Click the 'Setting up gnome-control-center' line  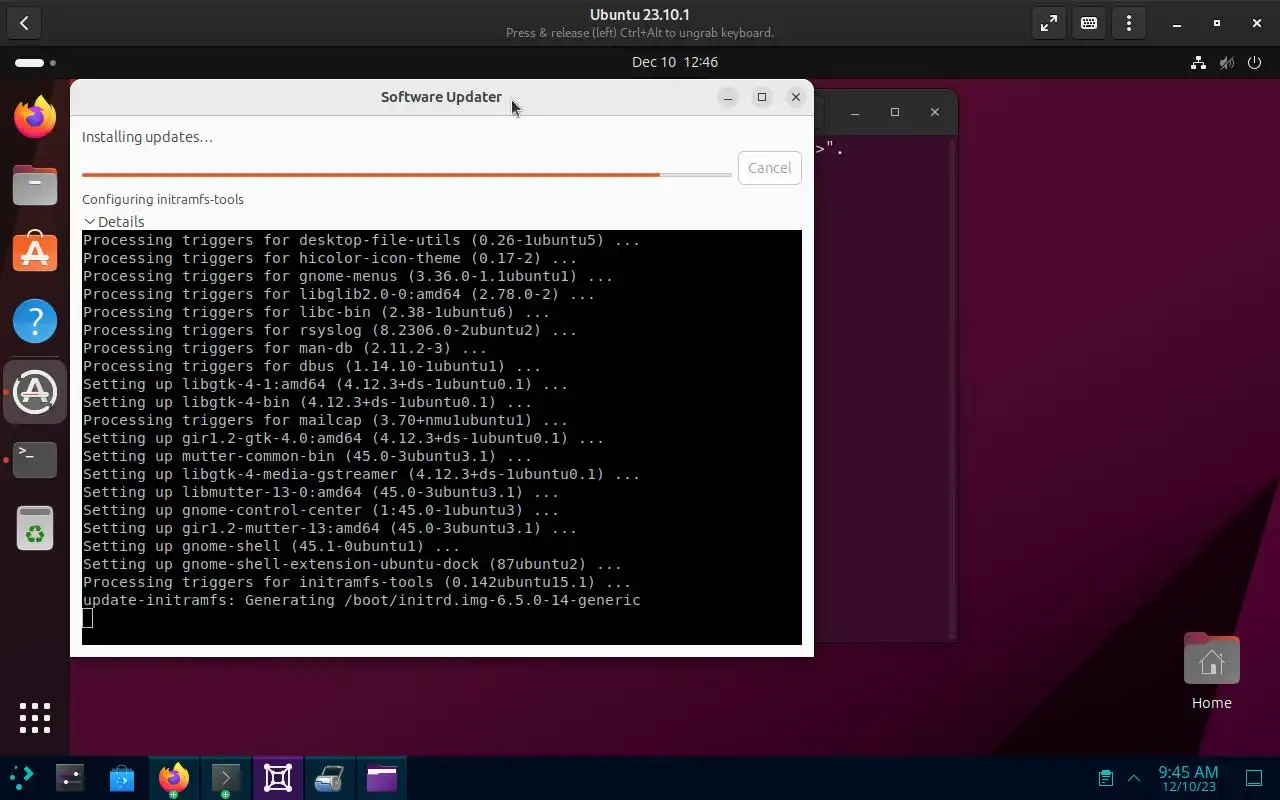321,510
